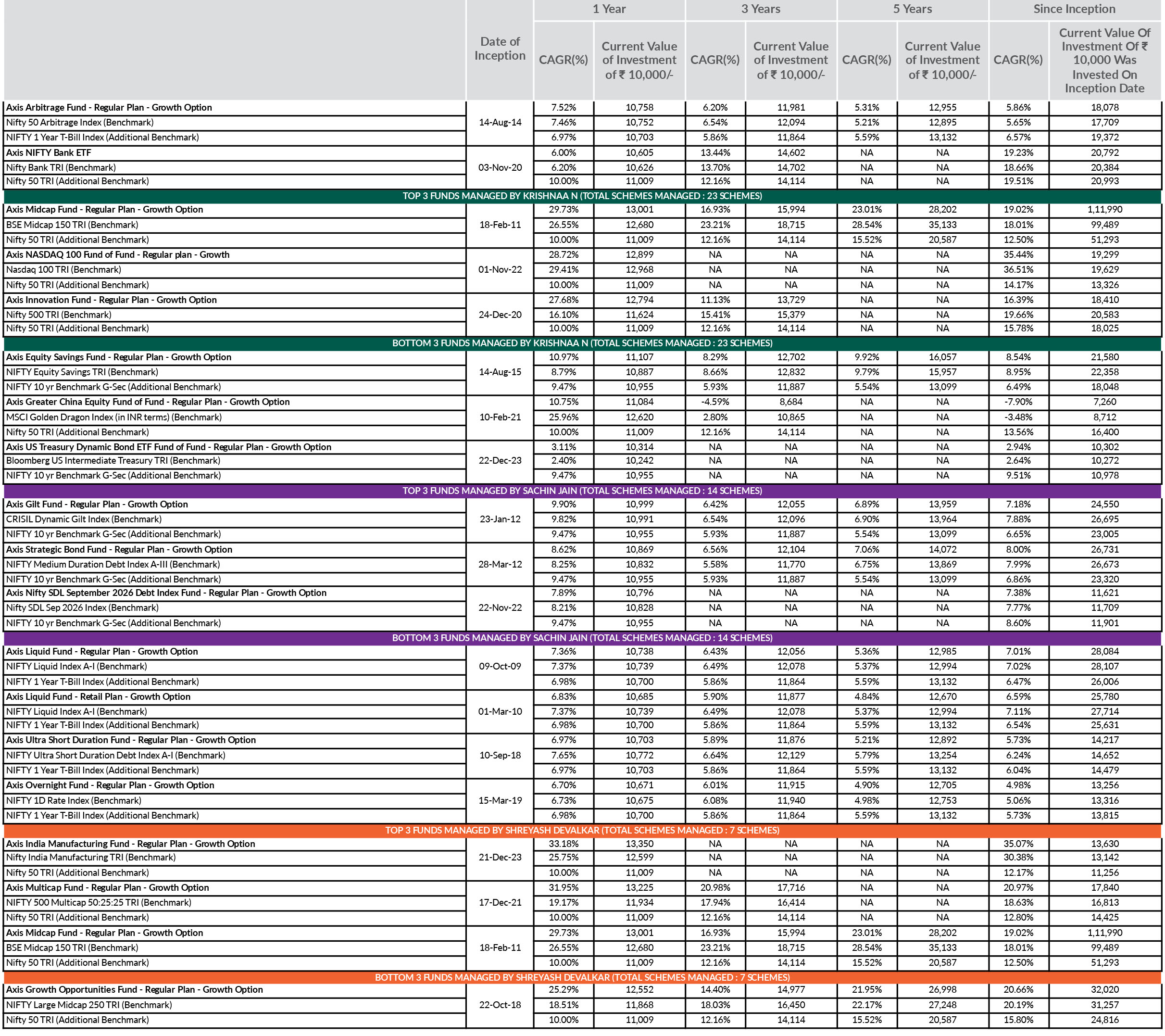This screenshot has height=1036, width=1165.
Task: Select 'Nifty India Manufacturing TRI (Benchmark)' label
Action: 91,857
